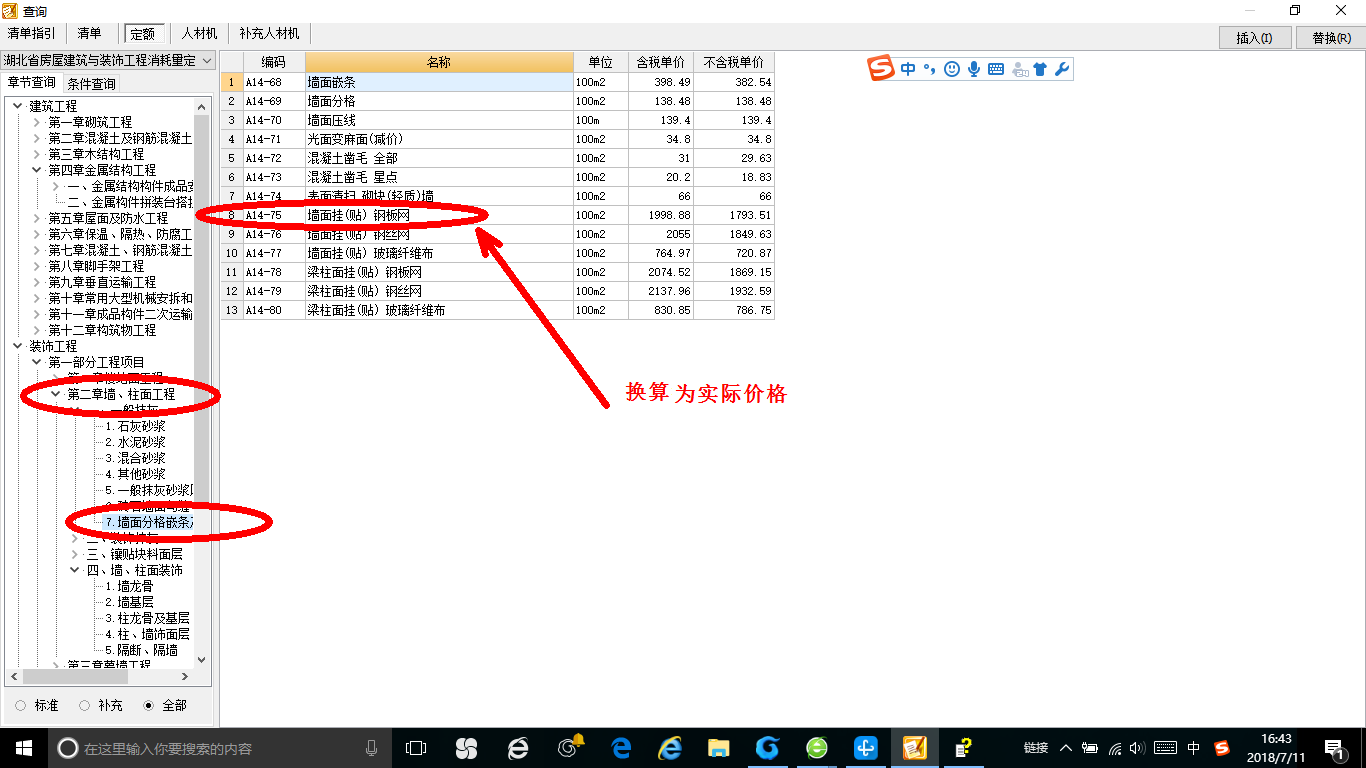Open the 章节查询 tab
The width and height of the screenshot is (1366, 768).
(31, 83)
